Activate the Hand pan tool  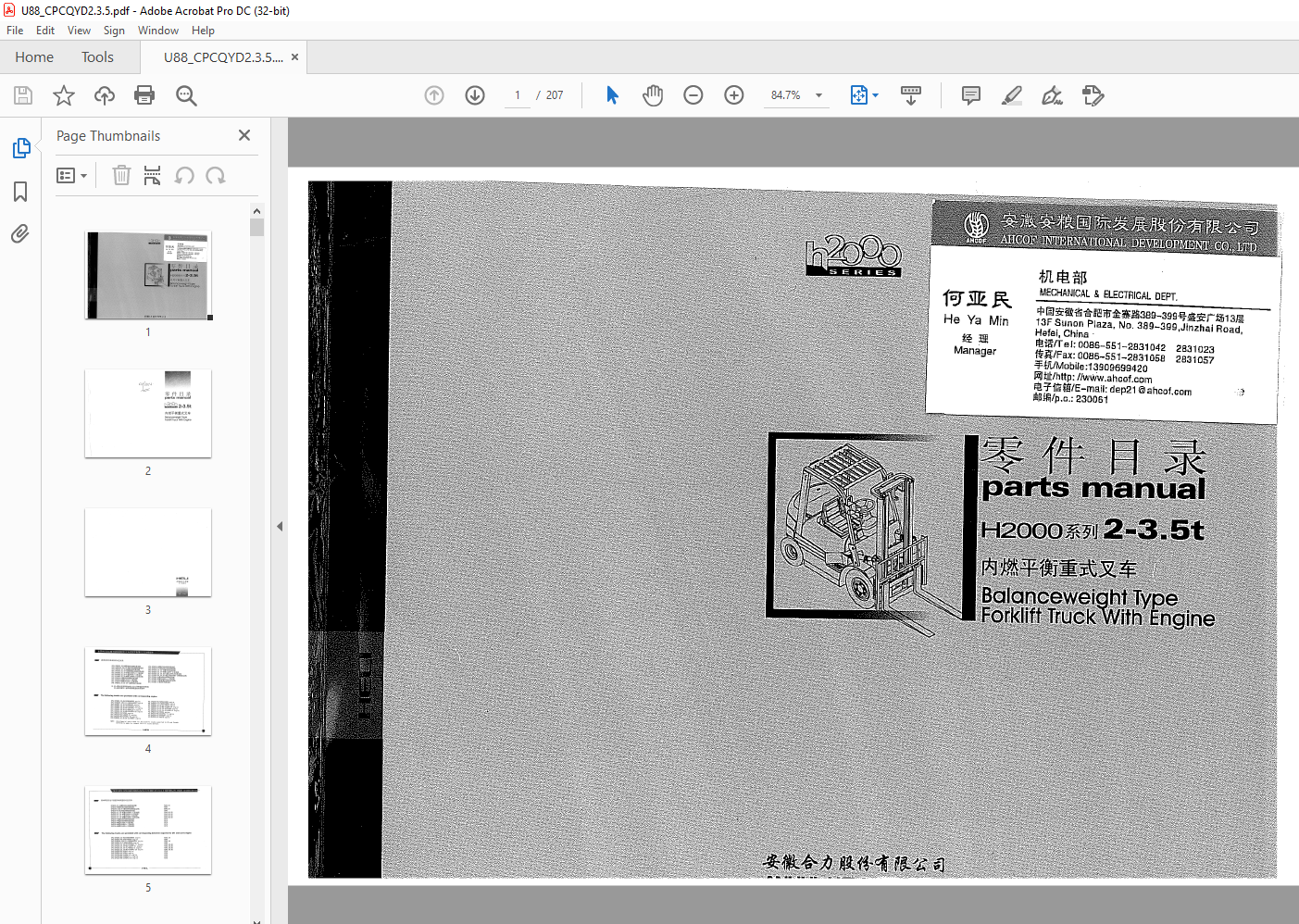(653, 95)
